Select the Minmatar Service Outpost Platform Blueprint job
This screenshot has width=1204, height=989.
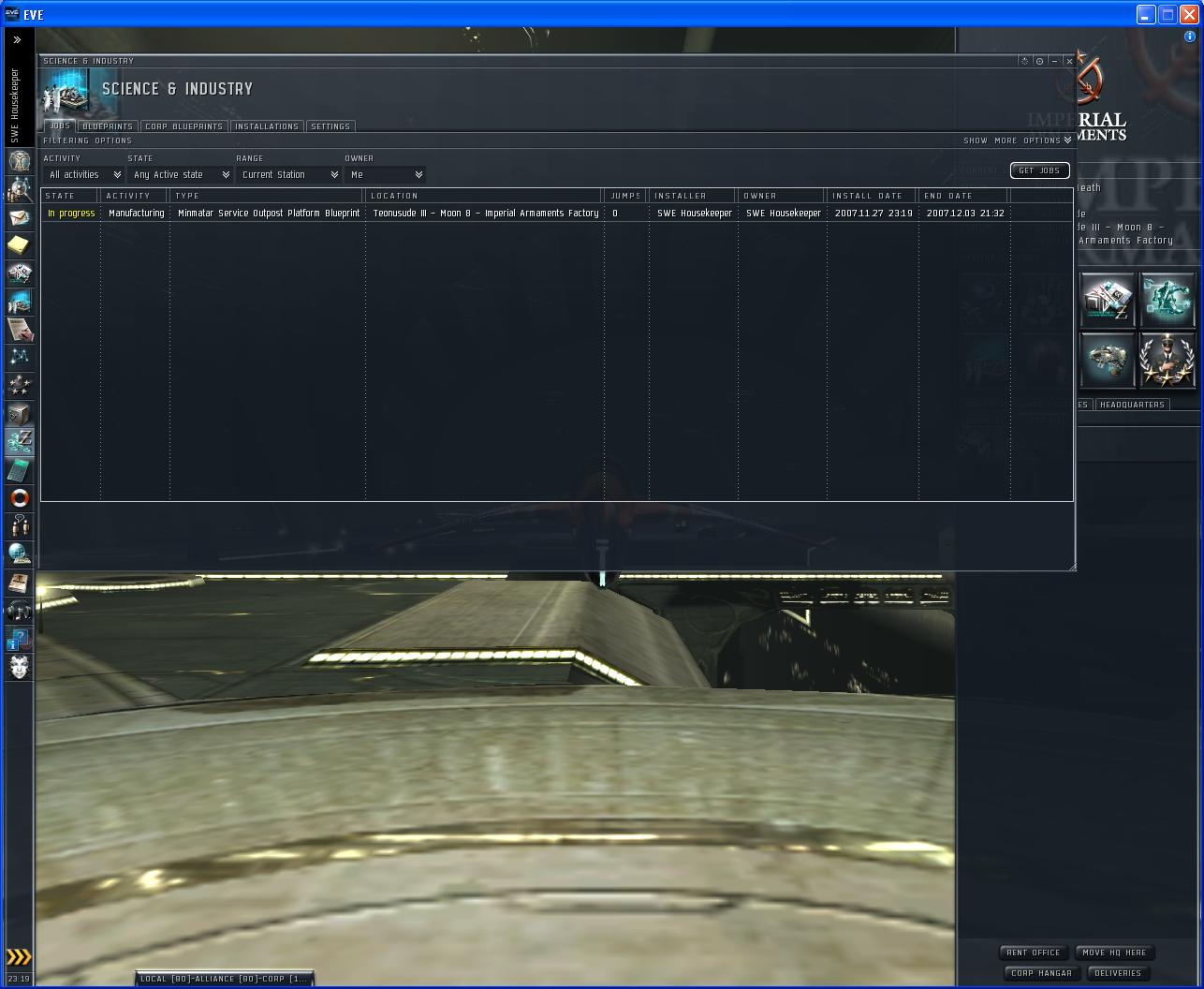[x=269, y=214]
